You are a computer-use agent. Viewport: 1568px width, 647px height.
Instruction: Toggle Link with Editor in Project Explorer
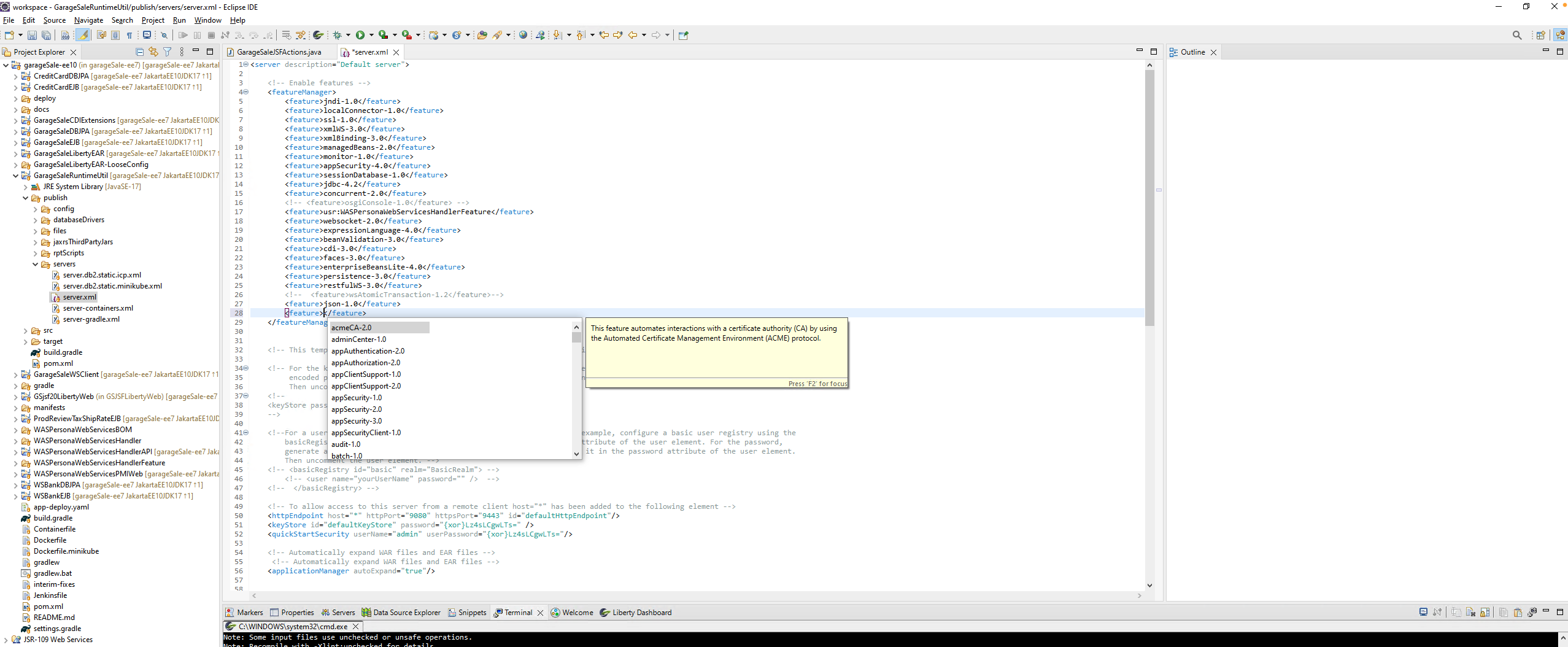[x=153, y=52]
